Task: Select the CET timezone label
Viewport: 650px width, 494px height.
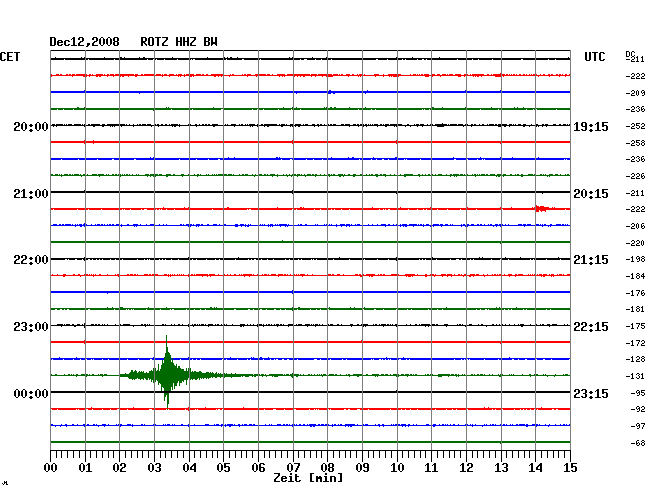Action: click(10, 57)
